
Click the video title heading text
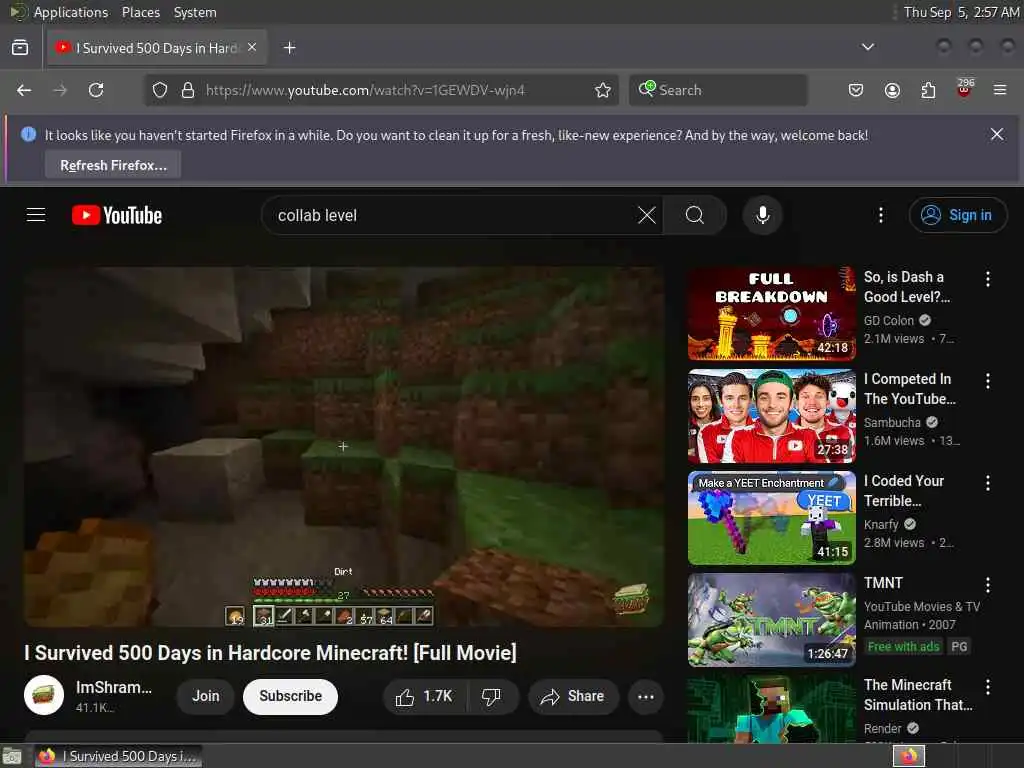tap(270, 652)
